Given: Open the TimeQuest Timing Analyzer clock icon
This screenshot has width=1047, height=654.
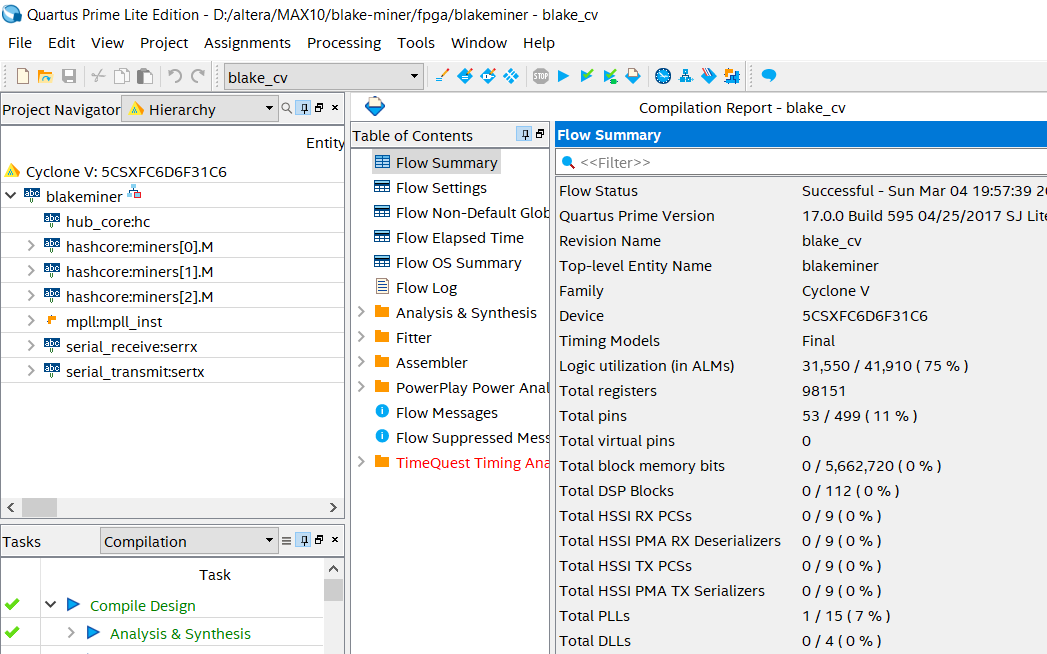Looking at the screenshot, I should point(663,76).
